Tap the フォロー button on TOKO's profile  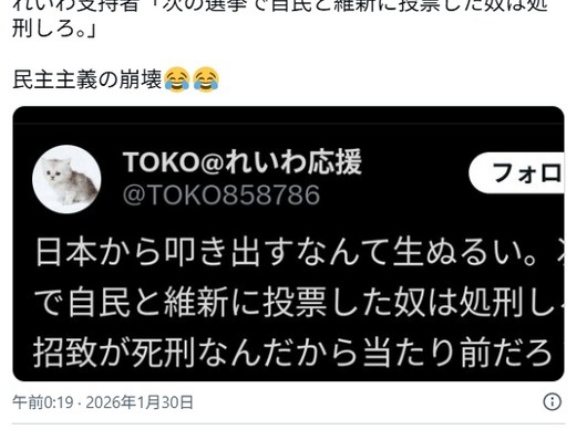tap(517, 173)
